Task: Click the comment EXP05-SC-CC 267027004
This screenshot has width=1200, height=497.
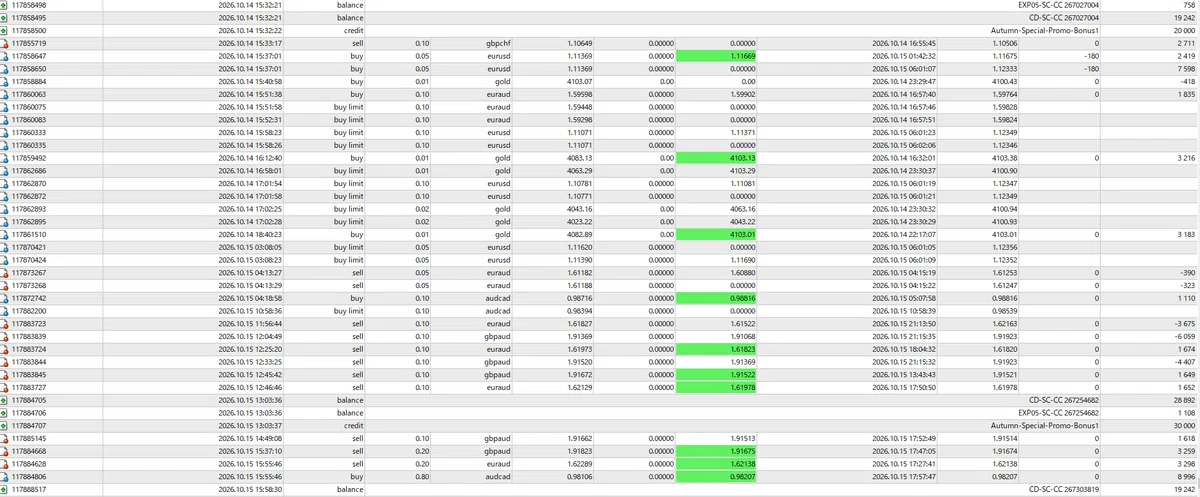Action: (1058, 5)
